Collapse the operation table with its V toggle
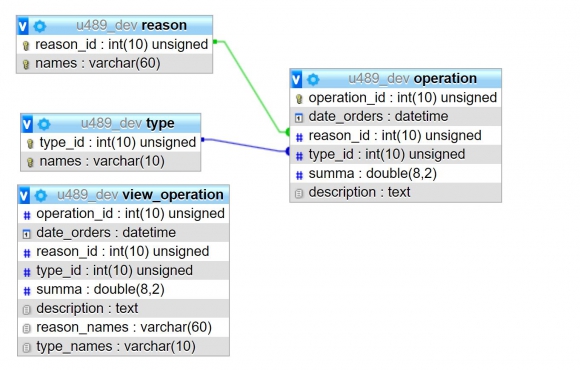 (297, 79)
